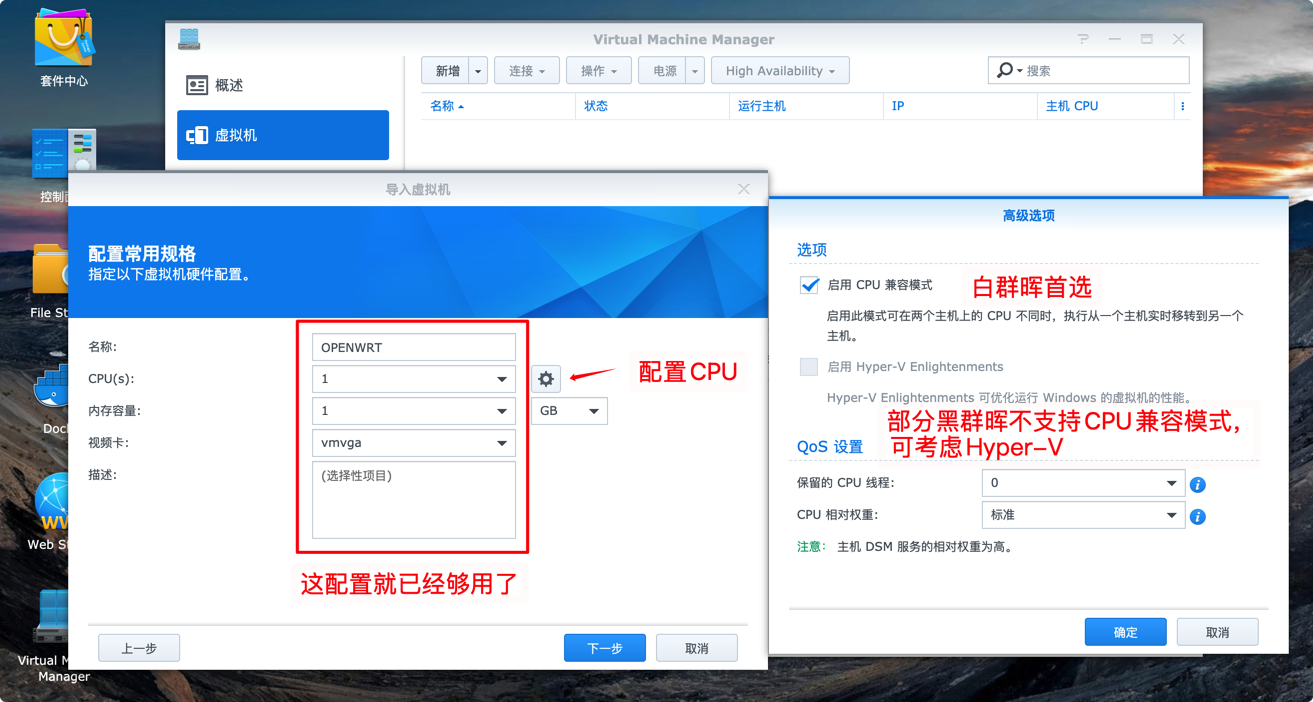The height and width of the screenshot is (702, 1313).
Task: Toggle 启用 Hyper-V Enlightenments checkbox
Action: pyautogui.click(x=809, y=367)
